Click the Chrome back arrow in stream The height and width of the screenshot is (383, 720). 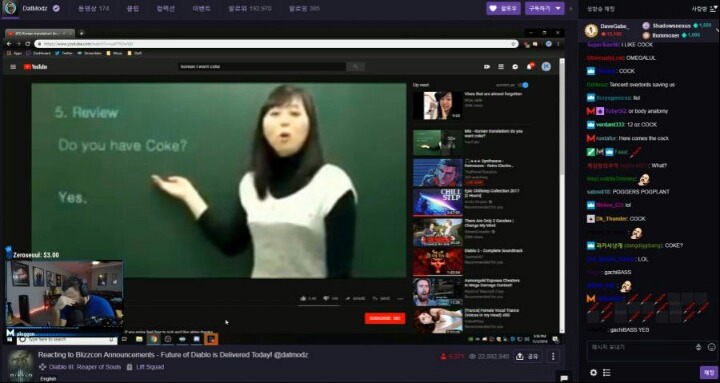tap(10, 44)
